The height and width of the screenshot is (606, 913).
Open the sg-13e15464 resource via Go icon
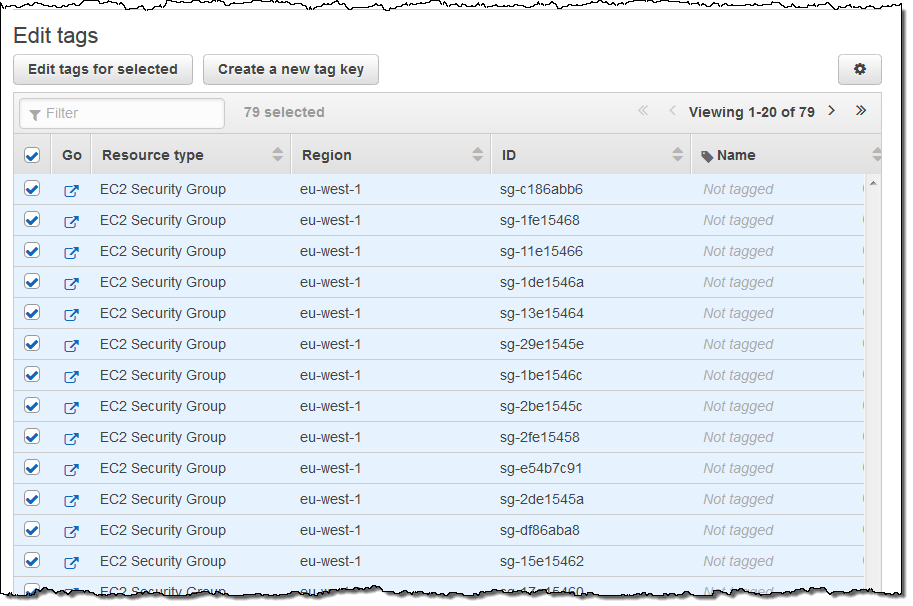(x=71, y=314)
